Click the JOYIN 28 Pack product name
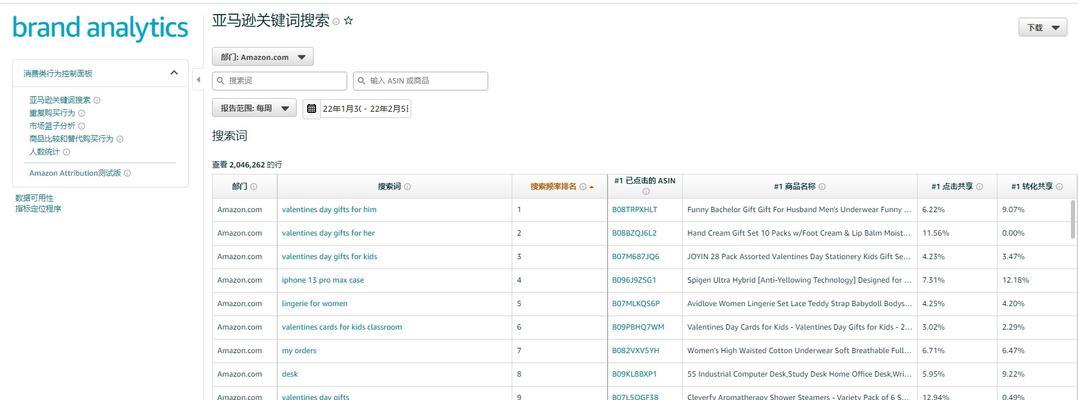Image resolution: width=1078 pixels, height=400 pixels. pyautogui.click(x=800, y=256)
